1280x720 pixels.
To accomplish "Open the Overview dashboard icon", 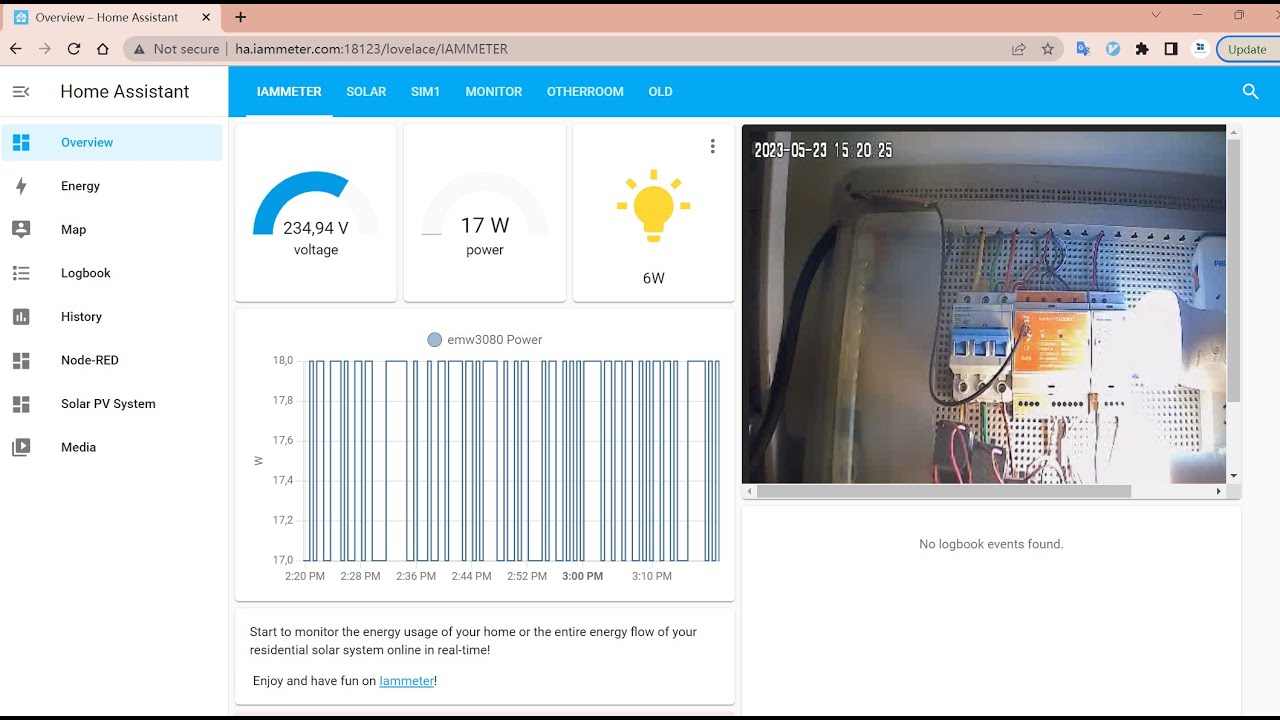I will point(21,142).
